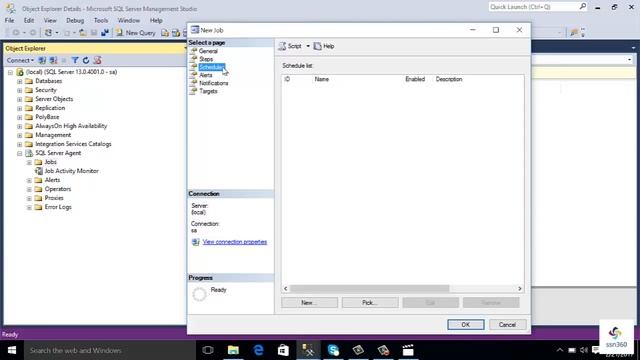
Task: Expand the Replication node
Action: point(20,108)
